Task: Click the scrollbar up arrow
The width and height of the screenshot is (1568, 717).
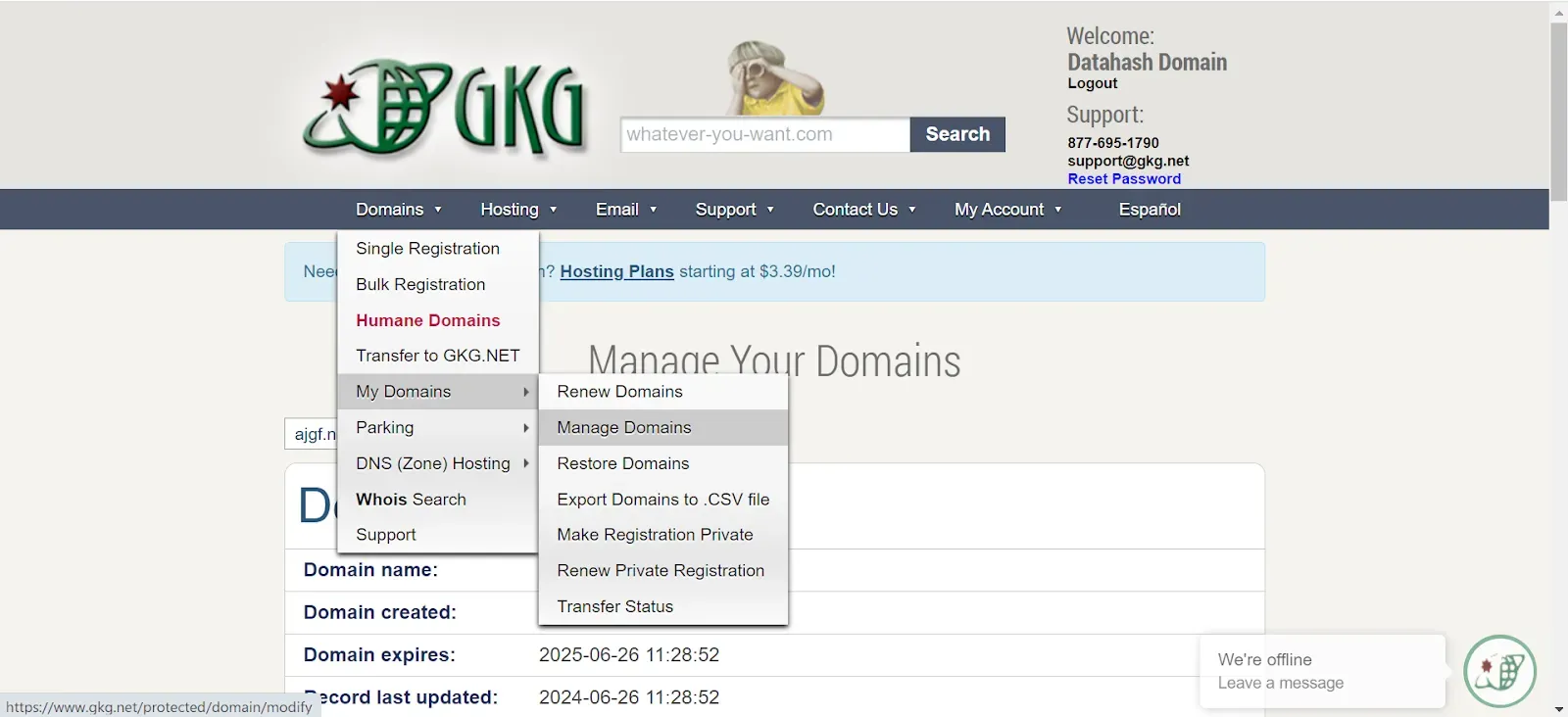Action: click(x=1559, y=12)
